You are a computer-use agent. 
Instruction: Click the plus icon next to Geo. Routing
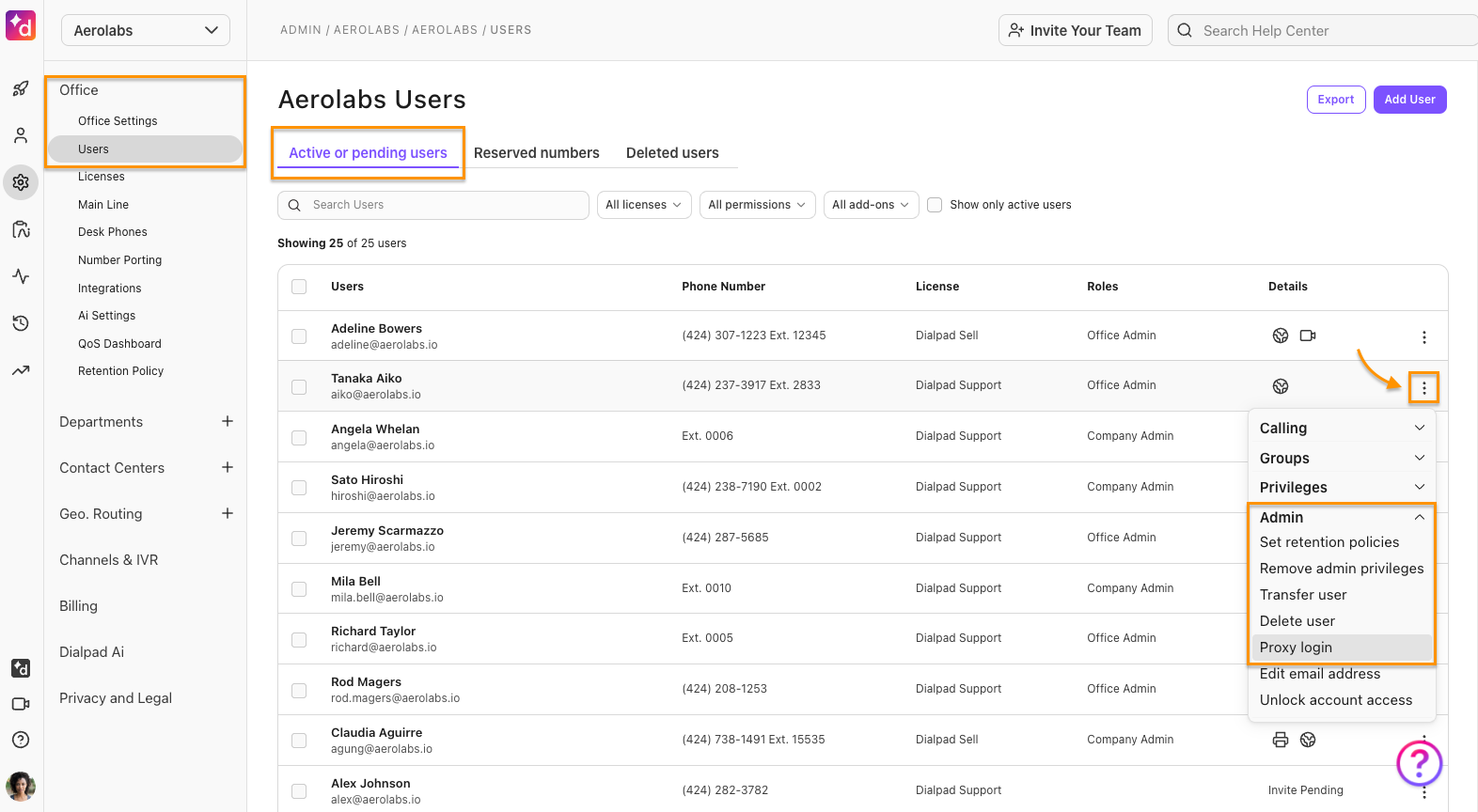pyautogui.click(x=228, y=513)
